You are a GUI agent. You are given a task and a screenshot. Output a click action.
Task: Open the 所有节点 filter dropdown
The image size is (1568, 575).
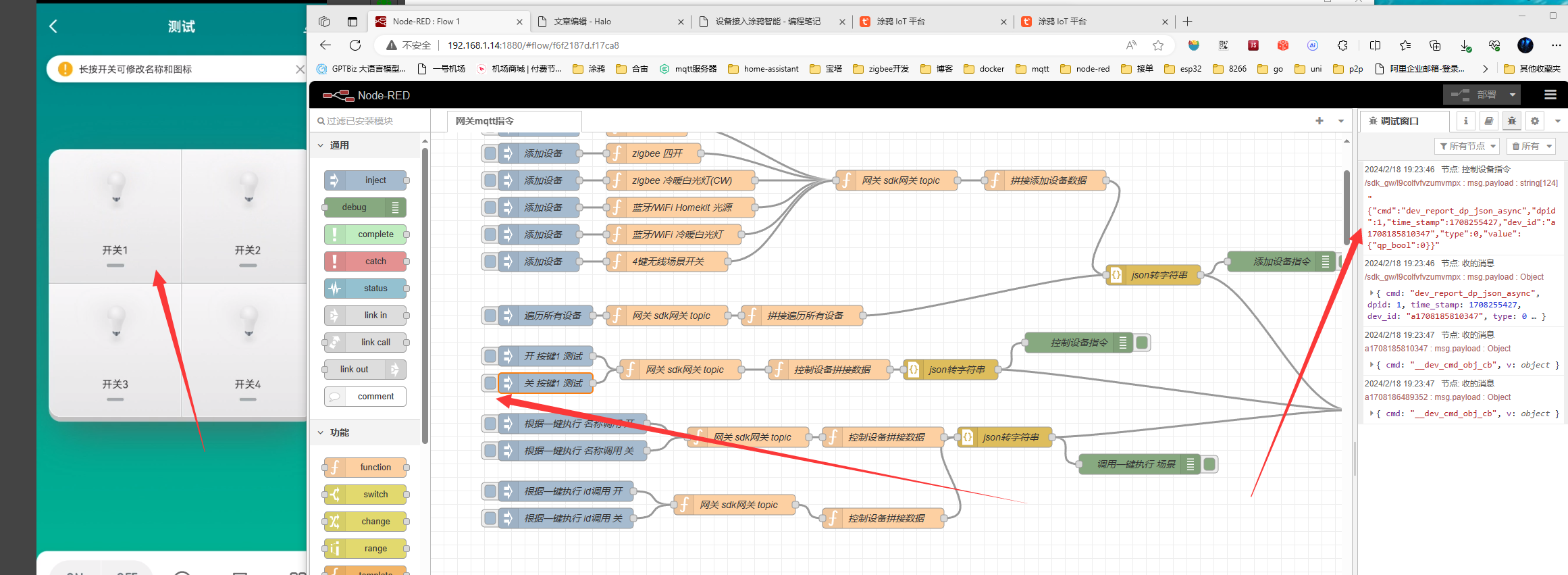click(x=1467, y=146)
